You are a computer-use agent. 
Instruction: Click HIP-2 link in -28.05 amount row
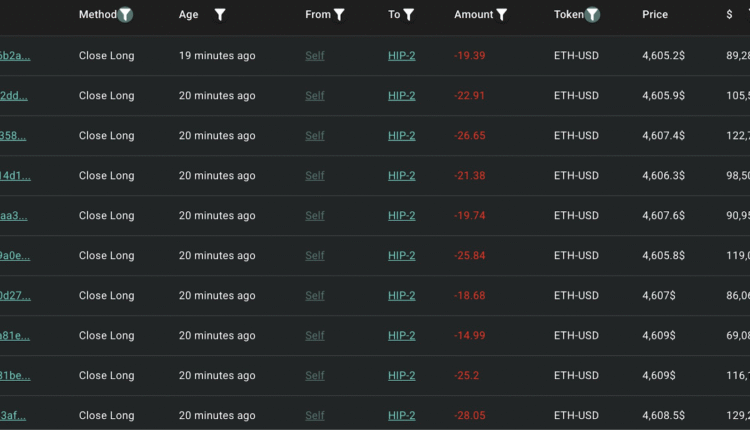pos(401,416)
